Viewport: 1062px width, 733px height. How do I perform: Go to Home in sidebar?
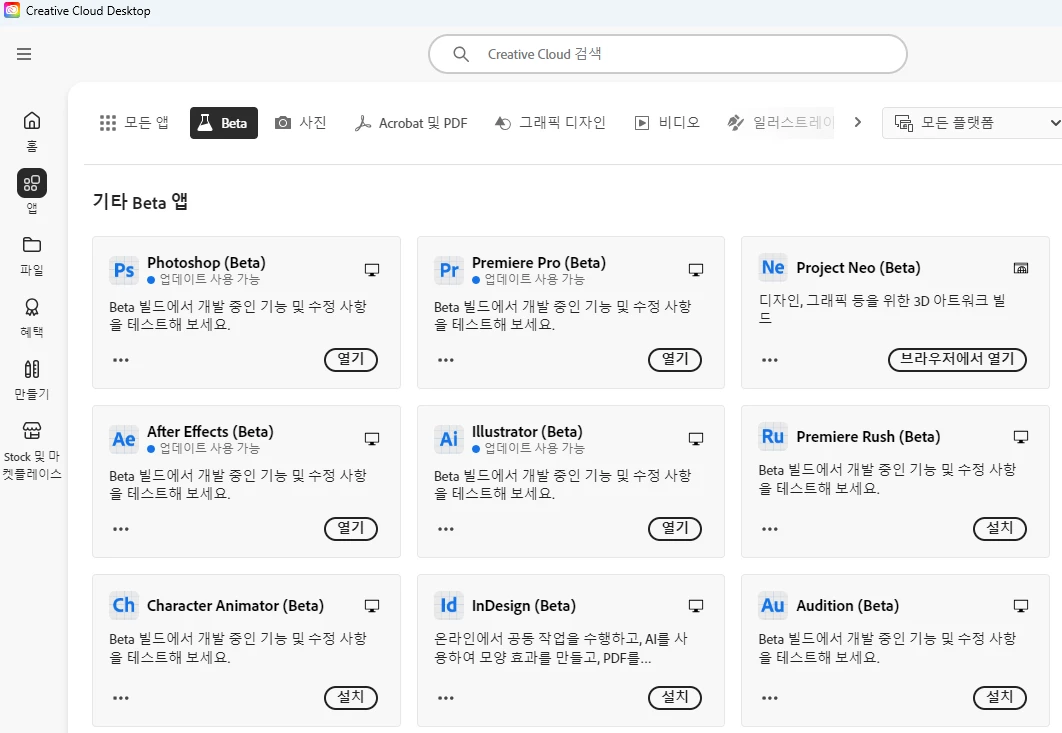click(x=32, y=131)
